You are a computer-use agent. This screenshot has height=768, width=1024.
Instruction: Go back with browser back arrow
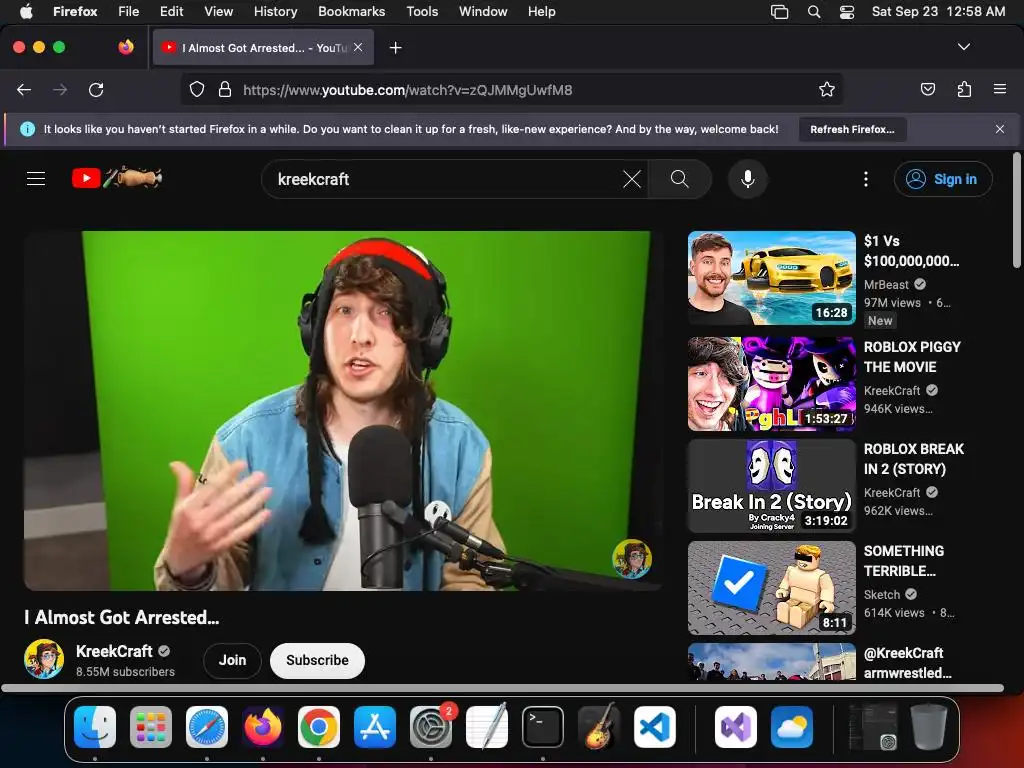[24, 89]
